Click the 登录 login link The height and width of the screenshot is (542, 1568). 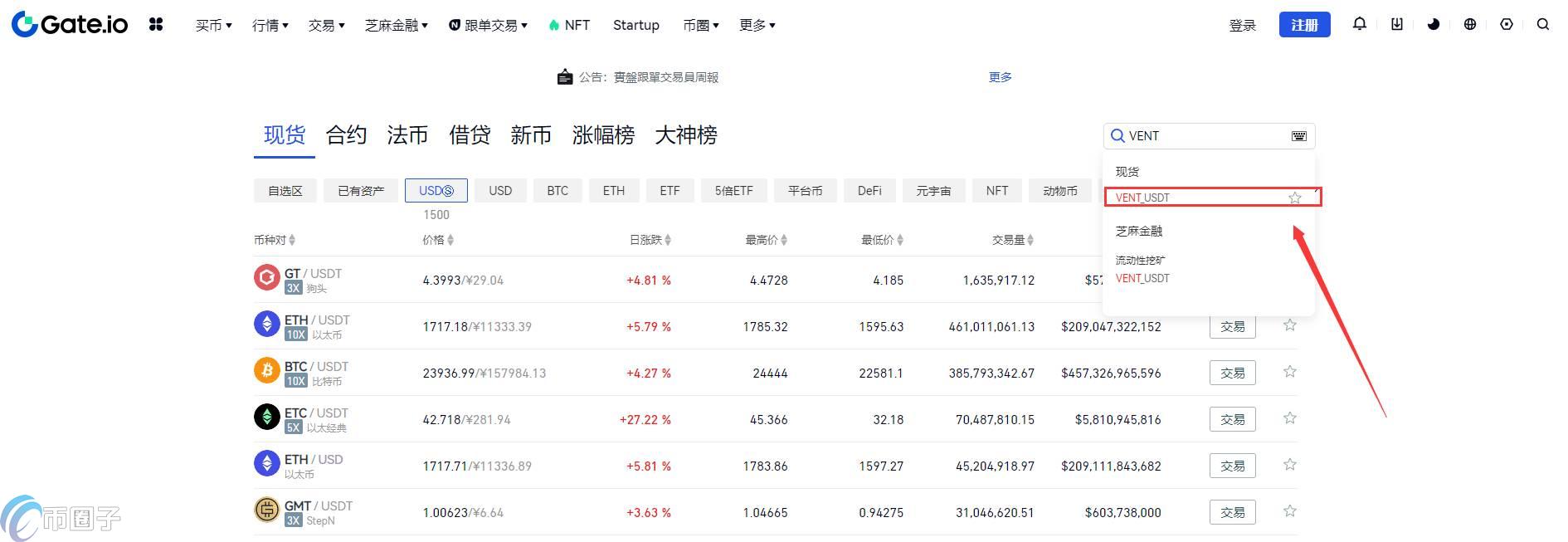[1243, 25]
